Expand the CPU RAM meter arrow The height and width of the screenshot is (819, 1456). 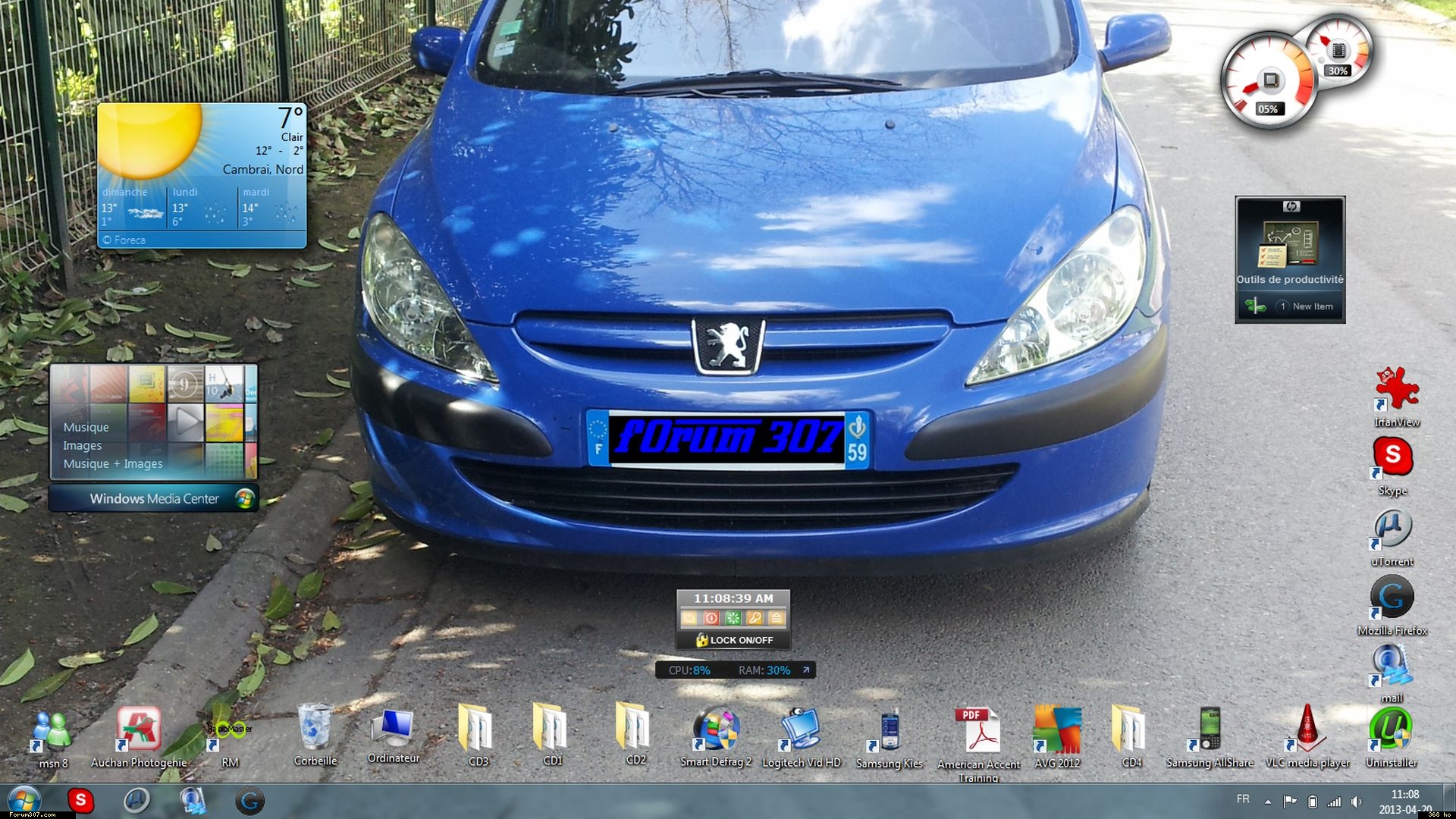pyautogui.click(x=806, y=670)
